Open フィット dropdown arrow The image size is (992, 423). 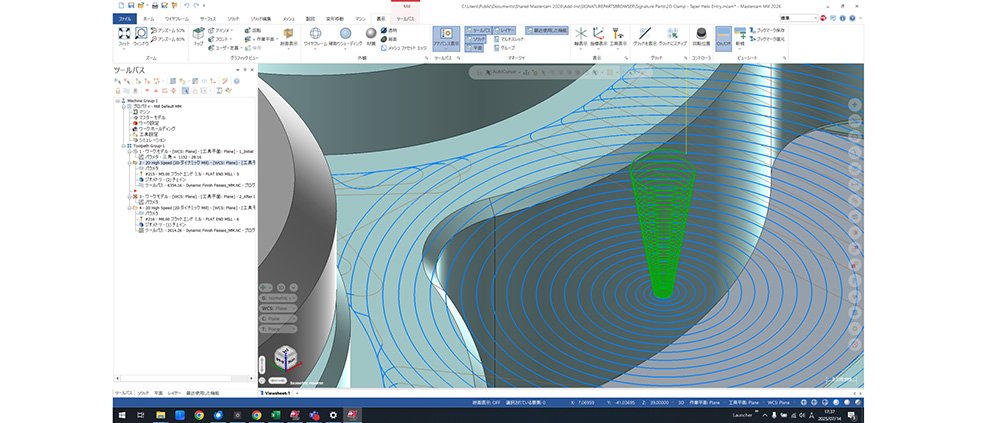tap(124, 49)
